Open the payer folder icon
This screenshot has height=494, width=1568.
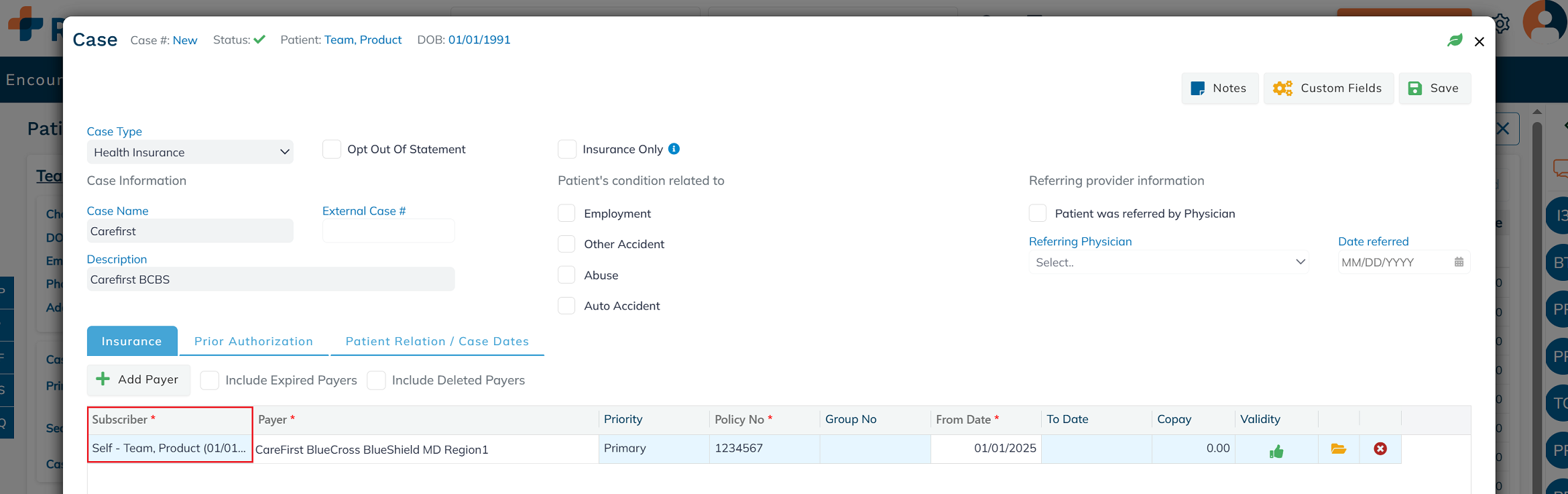[x=1338, y=449]
